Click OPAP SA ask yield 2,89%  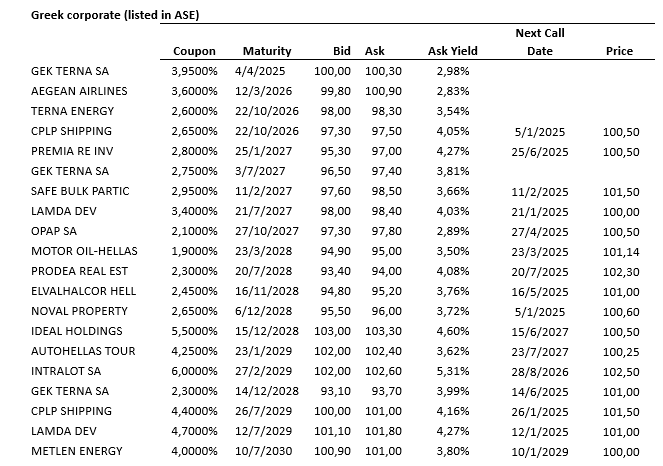(x=452, y=231)
